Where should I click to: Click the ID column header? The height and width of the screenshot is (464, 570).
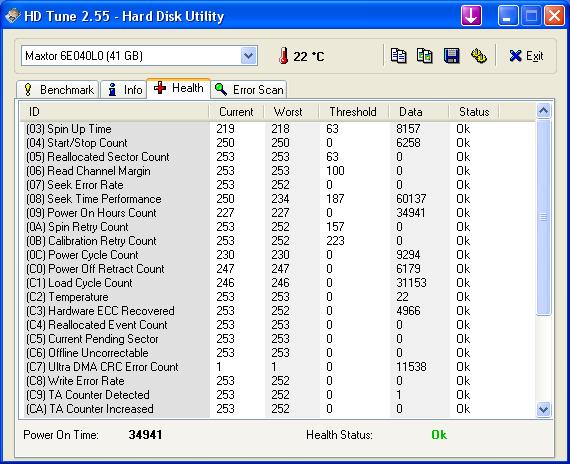pyautogui.click(x=114, y=112)
